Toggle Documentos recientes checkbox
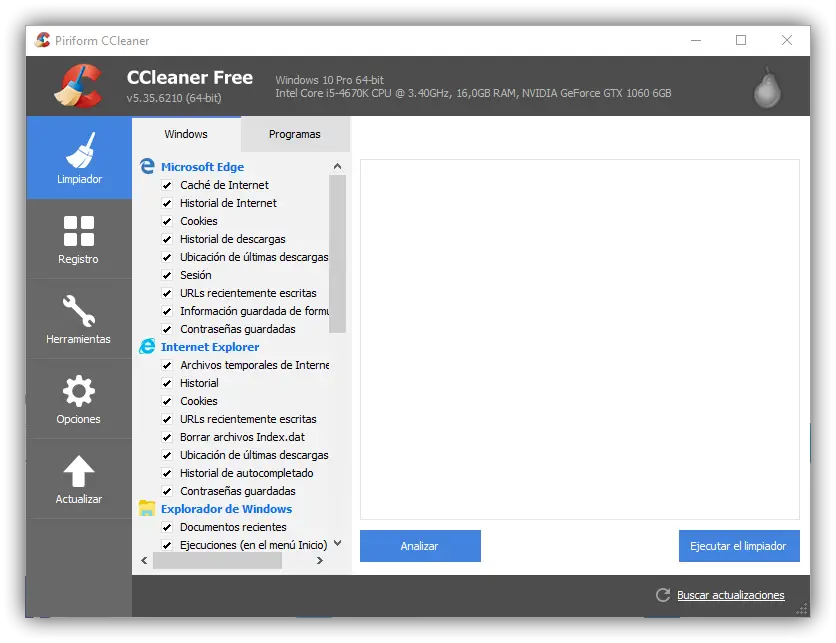 [x=167, y=527]
